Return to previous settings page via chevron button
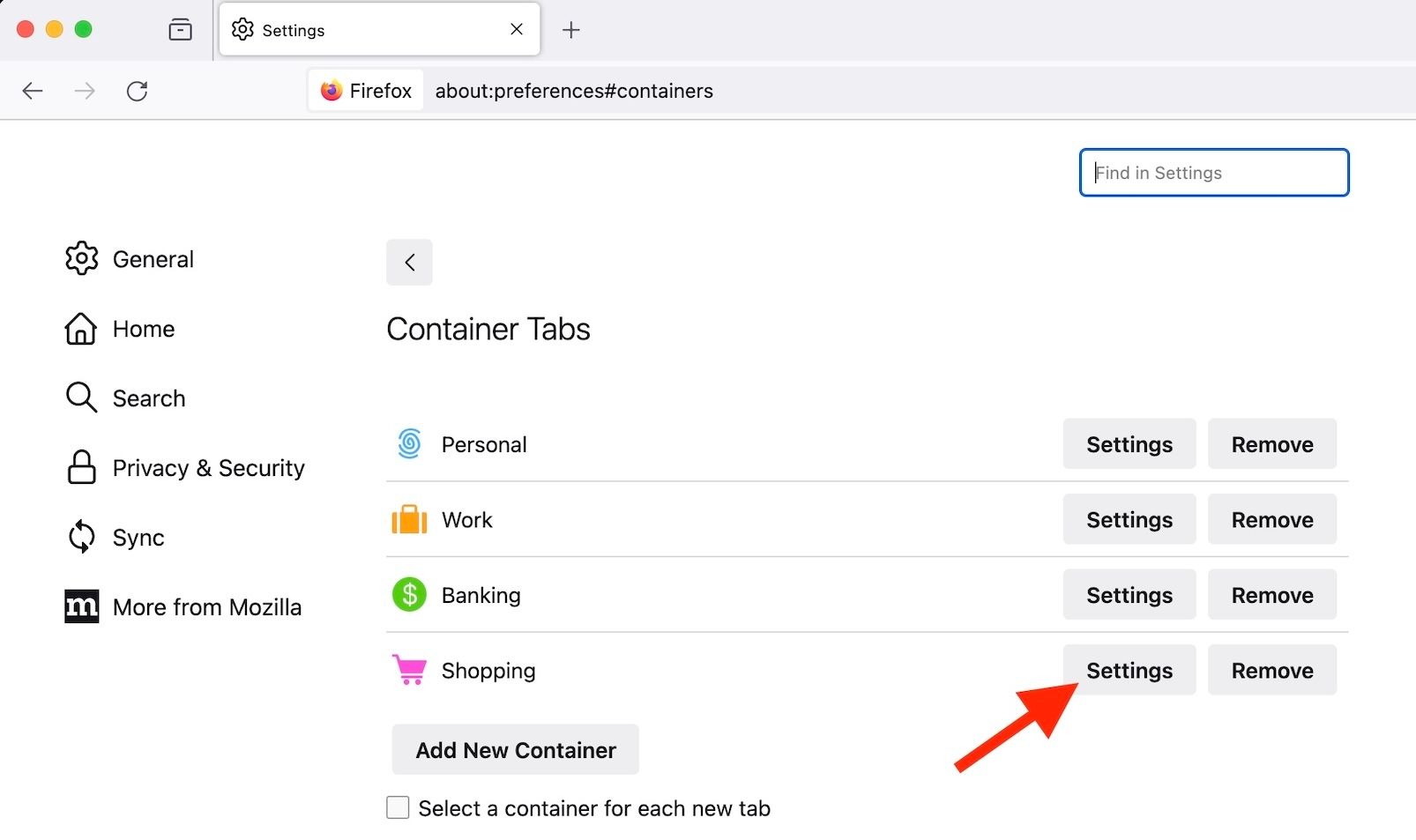 point(409,262)
